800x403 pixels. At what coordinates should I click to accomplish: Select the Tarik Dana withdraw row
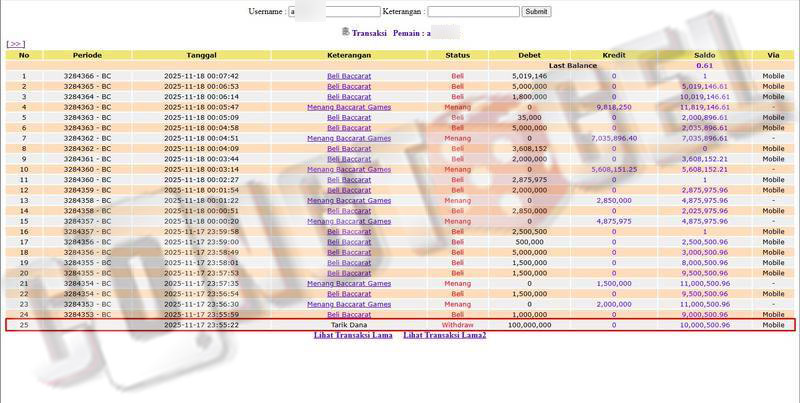pos(349,325)
